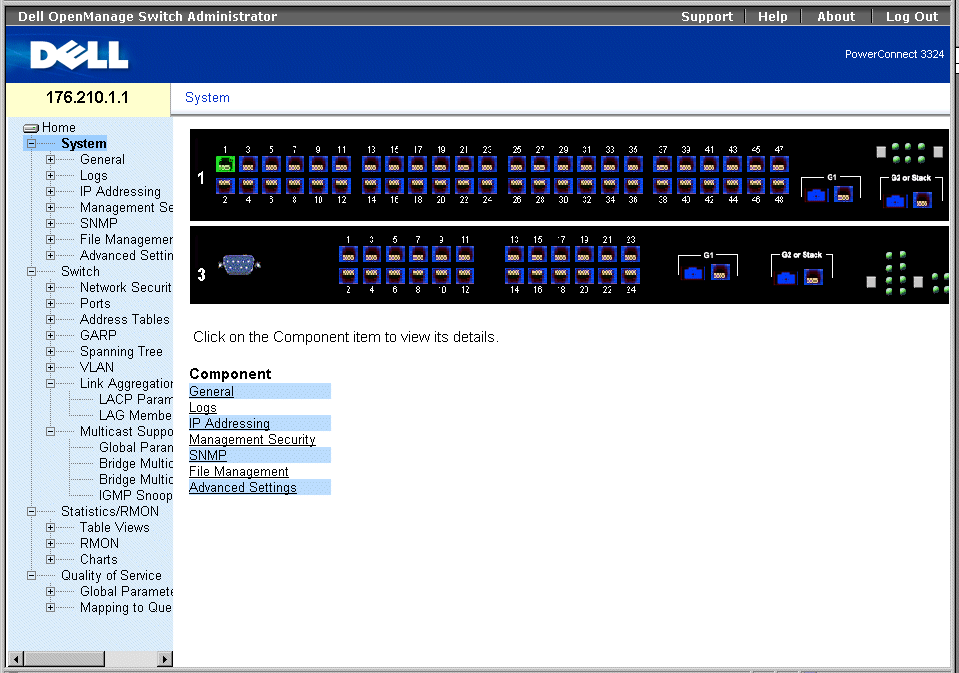The width and height of the screenshot is (959, 673).
Task: Click the serial console port on unit 3
Action: click(x=239, y=264)
